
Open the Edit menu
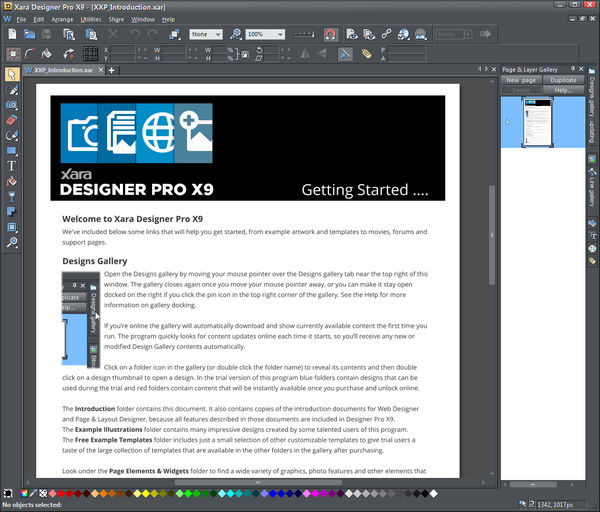(39, 20)
